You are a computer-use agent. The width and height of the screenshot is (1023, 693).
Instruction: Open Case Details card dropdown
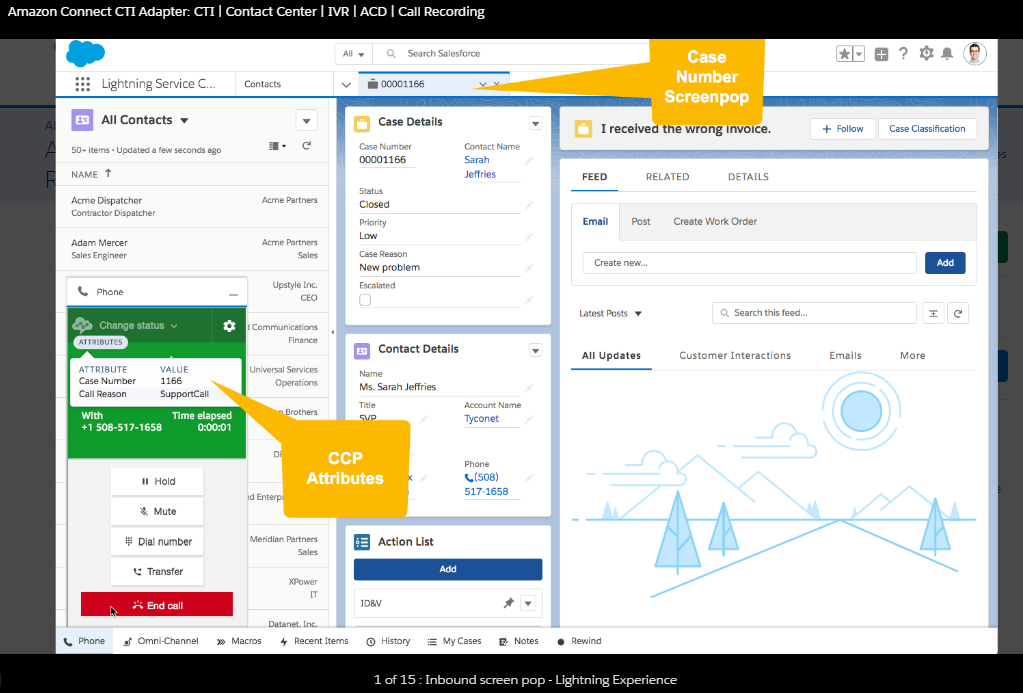pos(536,123)
